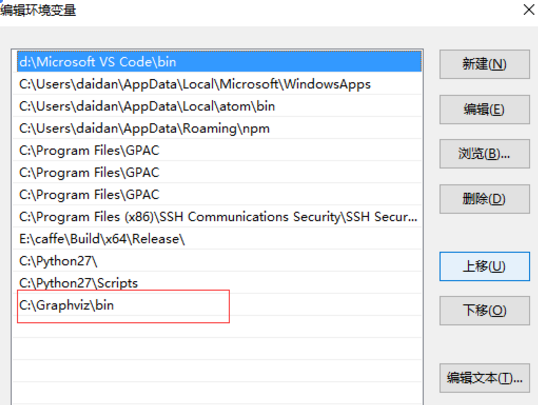This screenshot has width=538, height=405.
Task: Select the E:\caffe\Build\x64\Release\ row
Action: [x=219, y=239]
